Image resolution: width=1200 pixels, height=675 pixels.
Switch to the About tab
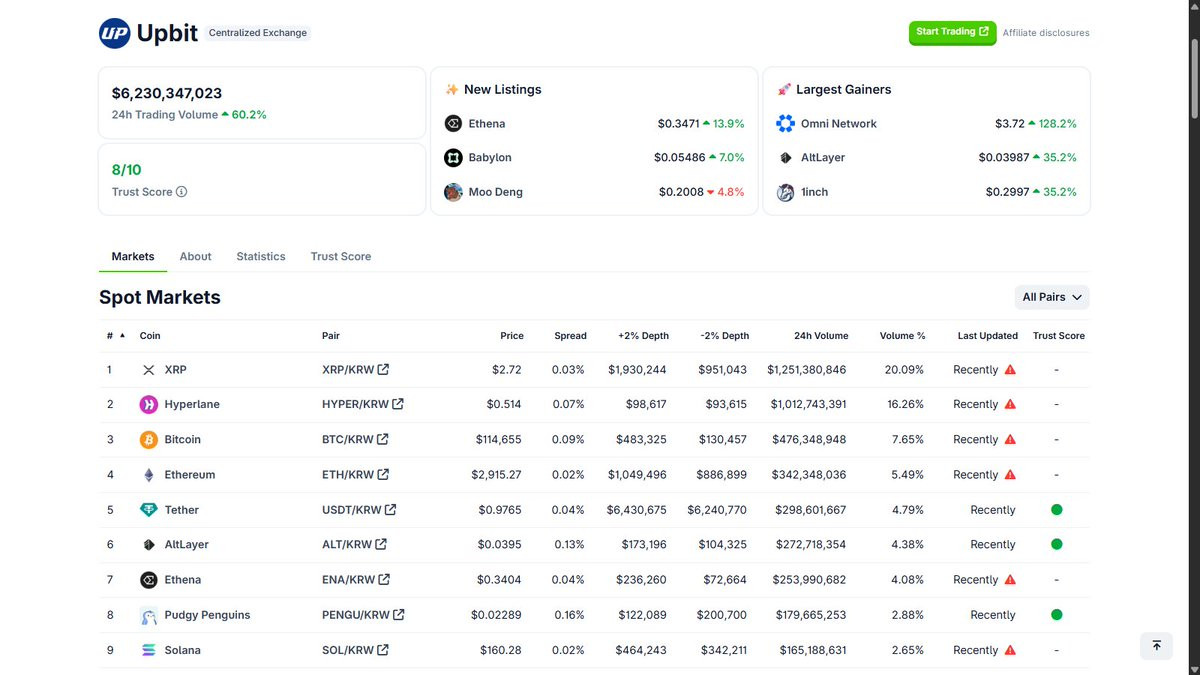point(195,257)
